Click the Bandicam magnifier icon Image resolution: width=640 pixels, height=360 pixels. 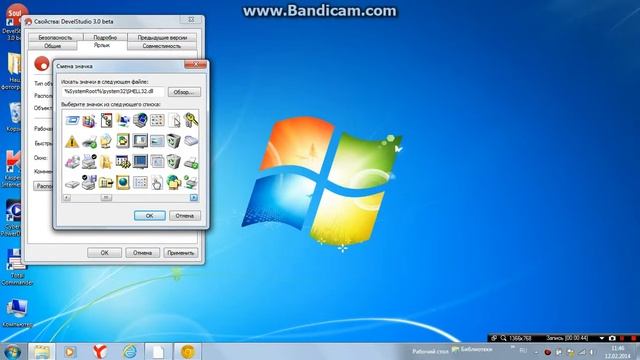503,338
